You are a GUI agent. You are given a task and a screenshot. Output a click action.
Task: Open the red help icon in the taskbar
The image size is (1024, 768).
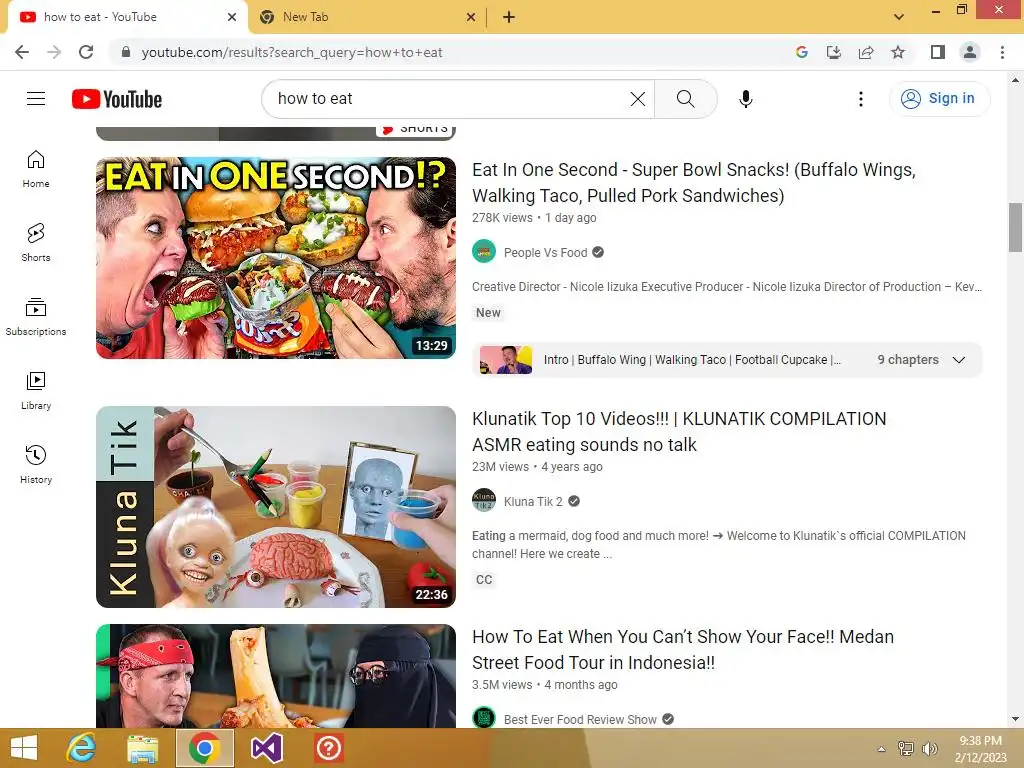point(328,748)
